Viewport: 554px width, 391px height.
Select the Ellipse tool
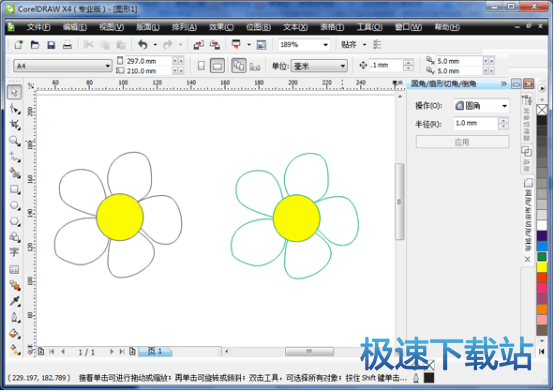tap(14, 205)
